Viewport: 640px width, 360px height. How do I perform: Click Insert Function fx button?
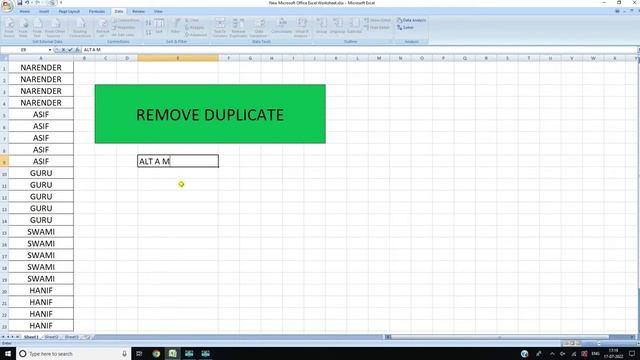click(x=77, y=50)
